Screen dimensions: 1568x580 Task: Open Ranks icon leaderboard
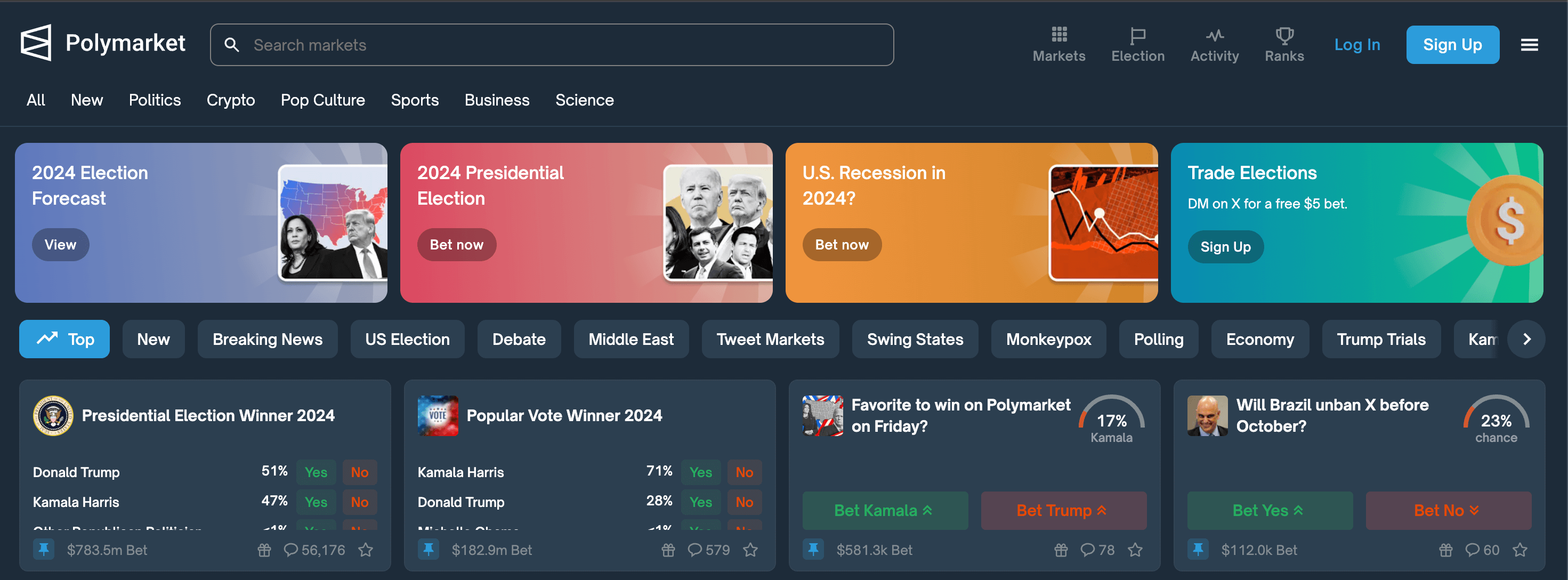coord(1283,44)
